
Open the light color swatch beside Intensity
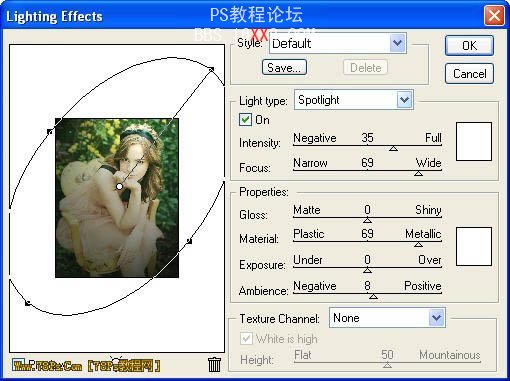[474, 141]
